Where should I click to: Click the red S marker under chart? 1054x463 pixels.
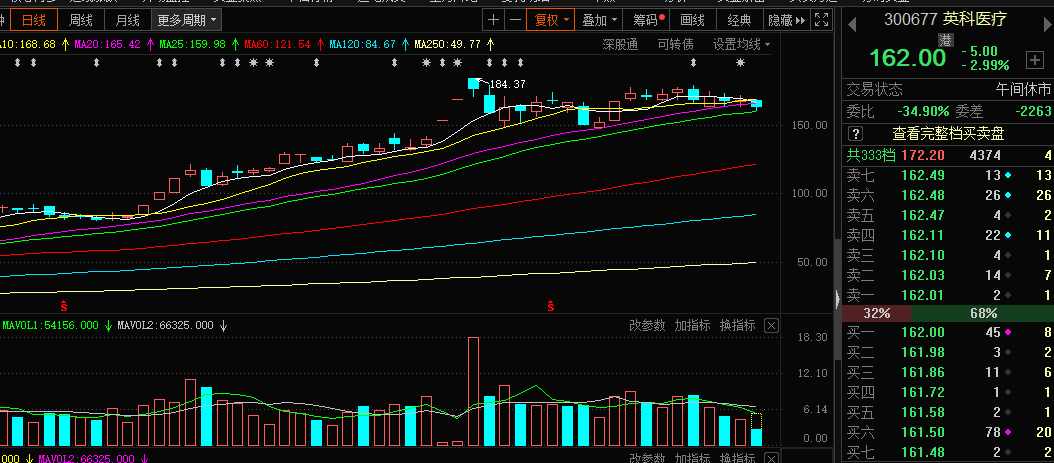click(x=65, y=303)
